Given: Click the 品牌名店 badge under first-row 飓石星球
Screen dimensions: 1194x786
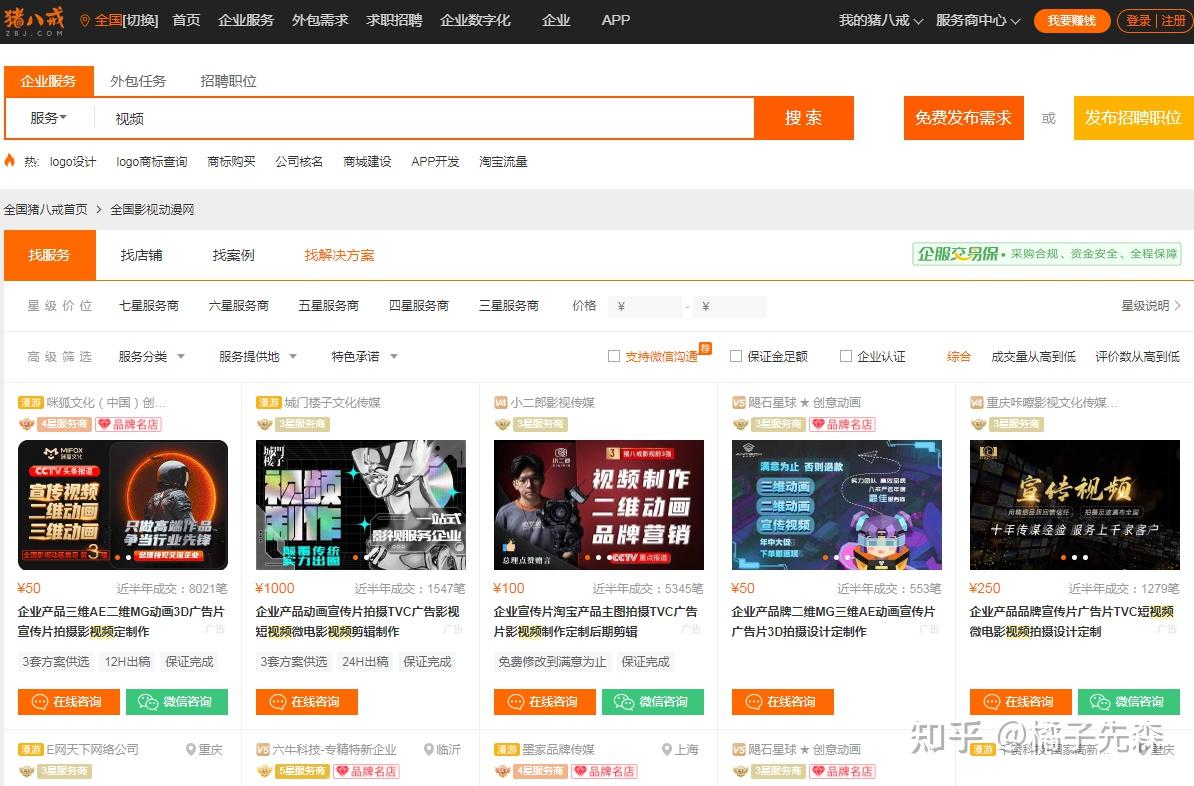Looking at the screenshot, I should coord(842,424).
